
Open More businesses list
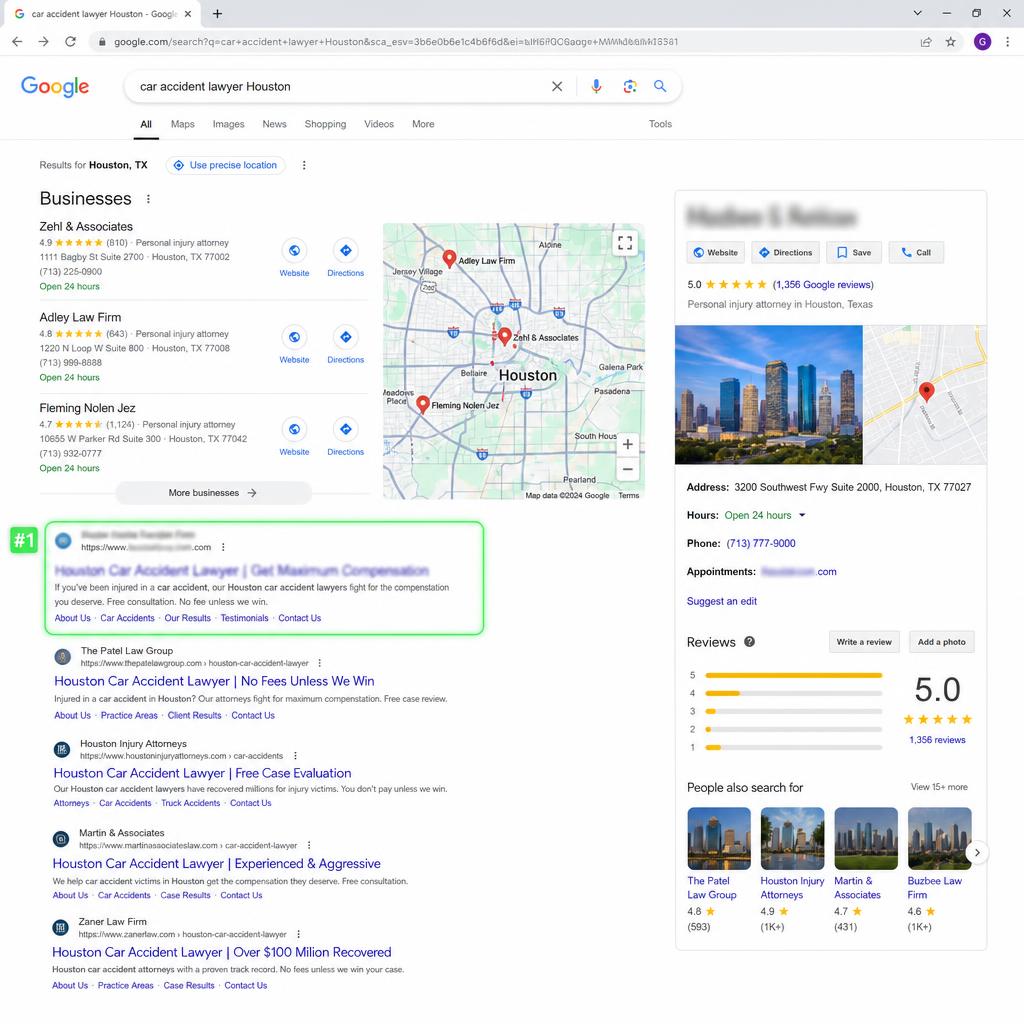(x=213, y=493)
